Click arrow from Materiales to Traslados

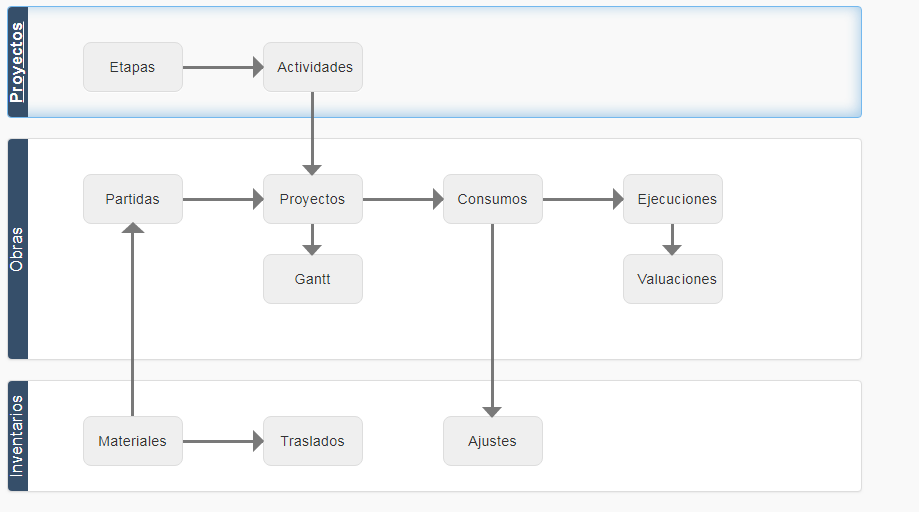(x=223, y=441)
